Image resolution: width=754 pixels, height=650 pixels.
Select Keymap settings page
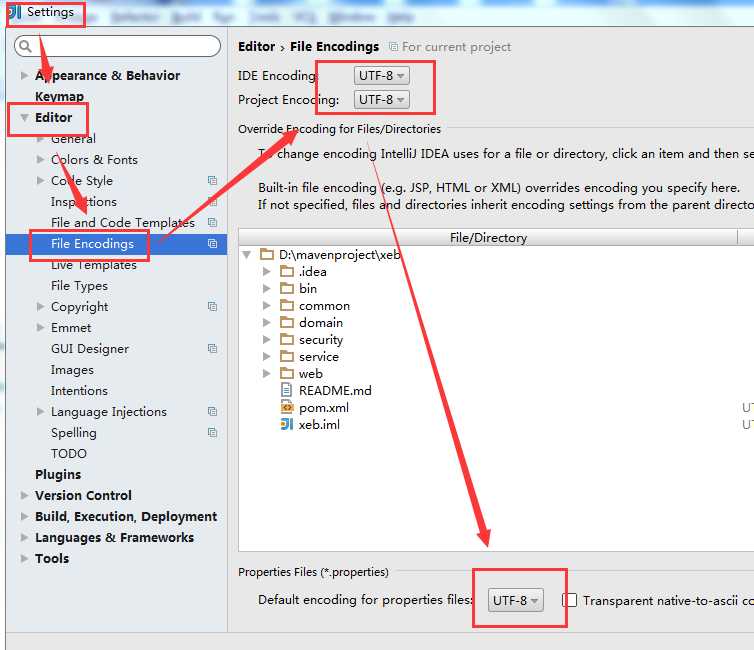tap(59, 96)
